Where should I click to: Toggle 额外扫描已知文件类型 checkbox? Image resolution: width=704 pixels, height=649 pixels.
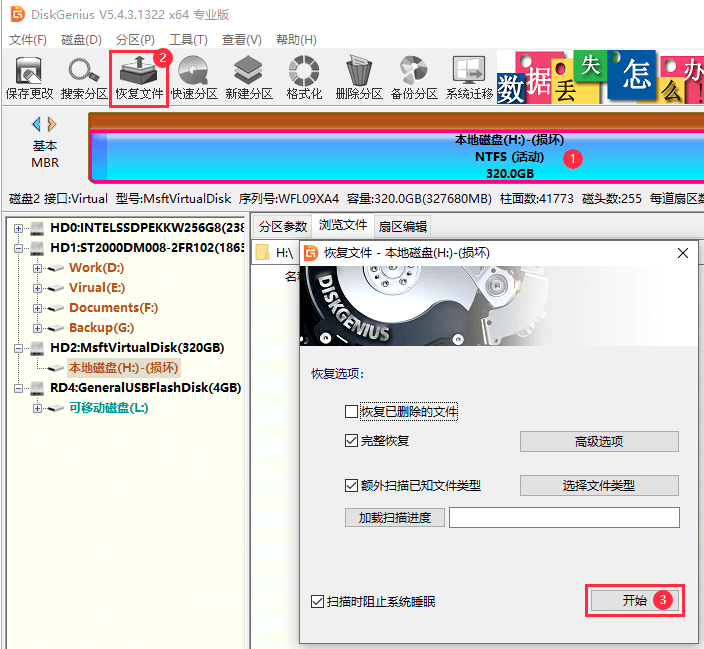[351, 486]
